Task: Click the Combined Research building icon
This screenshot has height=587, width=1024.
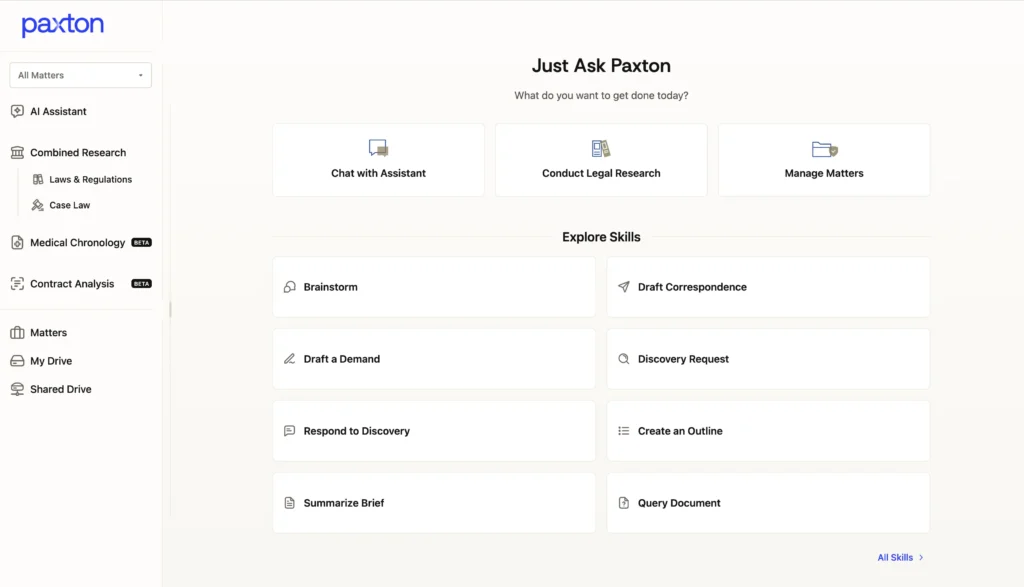Action: (17, 153)
